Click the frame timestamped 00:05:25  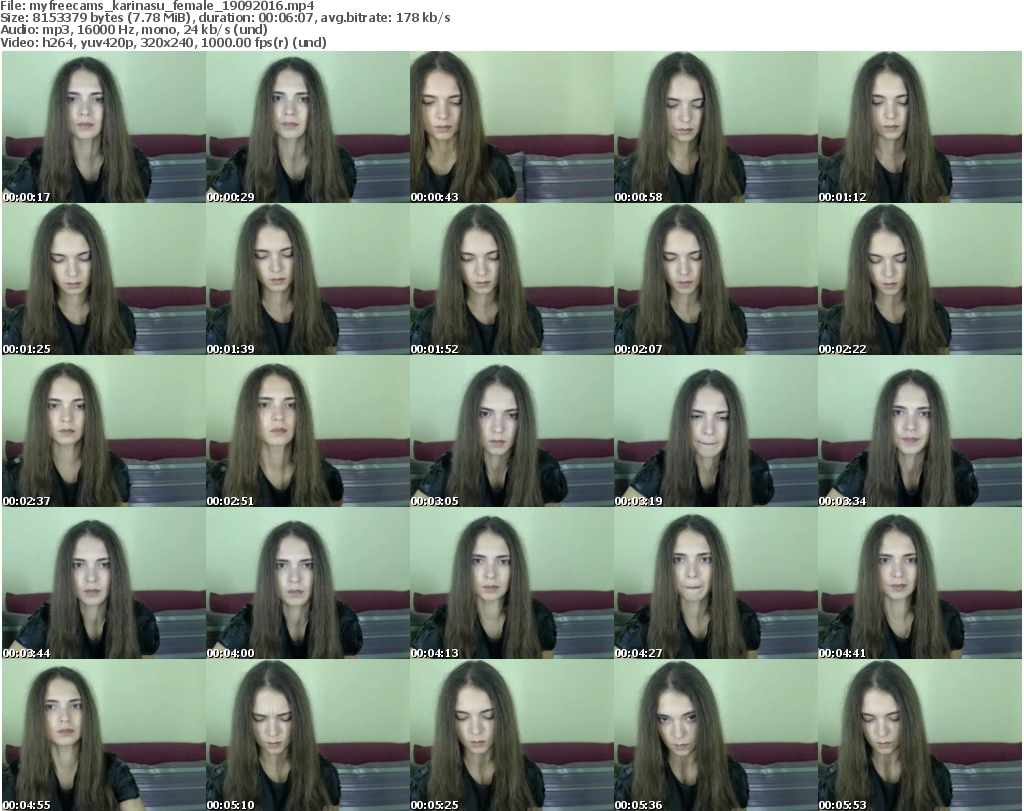point(512,735)
